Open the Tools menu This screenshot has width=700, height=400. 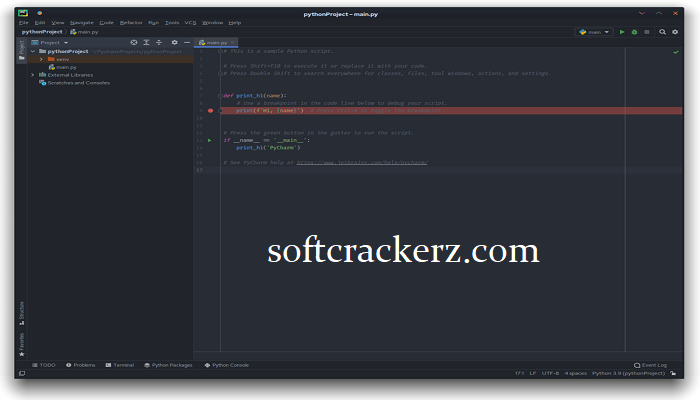[x=172, y=23]
